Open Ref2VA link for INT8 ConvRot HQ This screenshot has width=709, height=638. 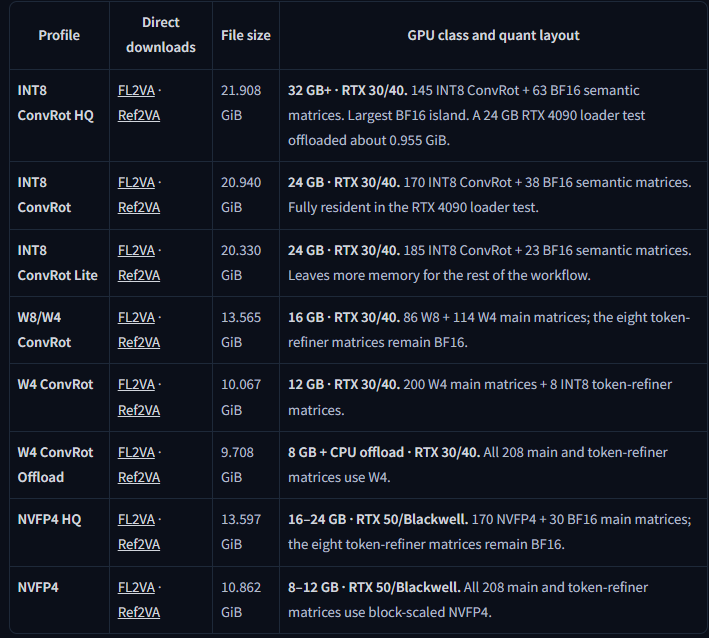click(x=139, y=115)
